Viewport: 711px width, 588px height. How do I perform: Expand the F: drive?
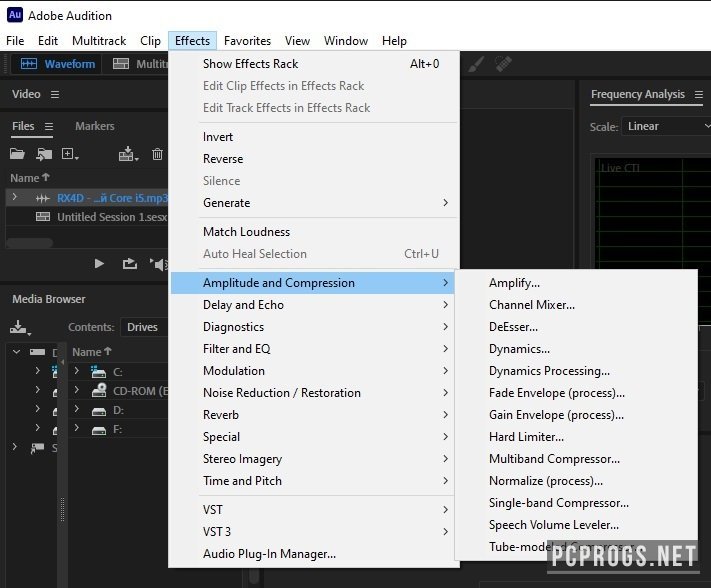77,428
